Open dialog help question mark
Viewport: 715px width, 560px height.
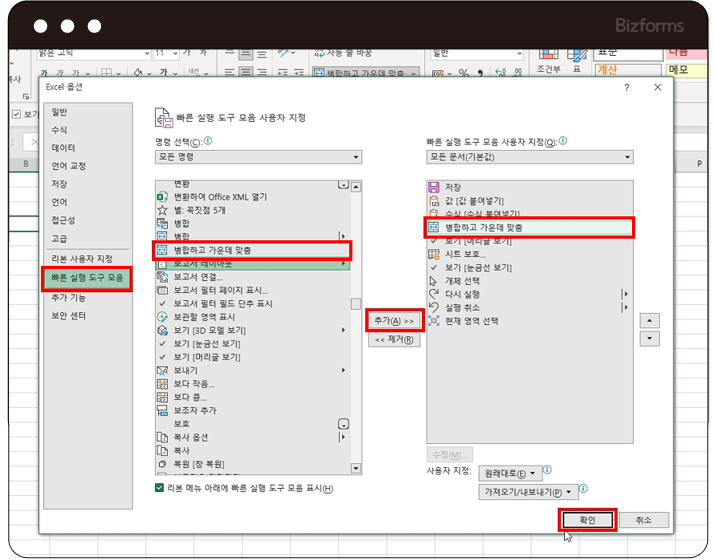click(627, 88)
